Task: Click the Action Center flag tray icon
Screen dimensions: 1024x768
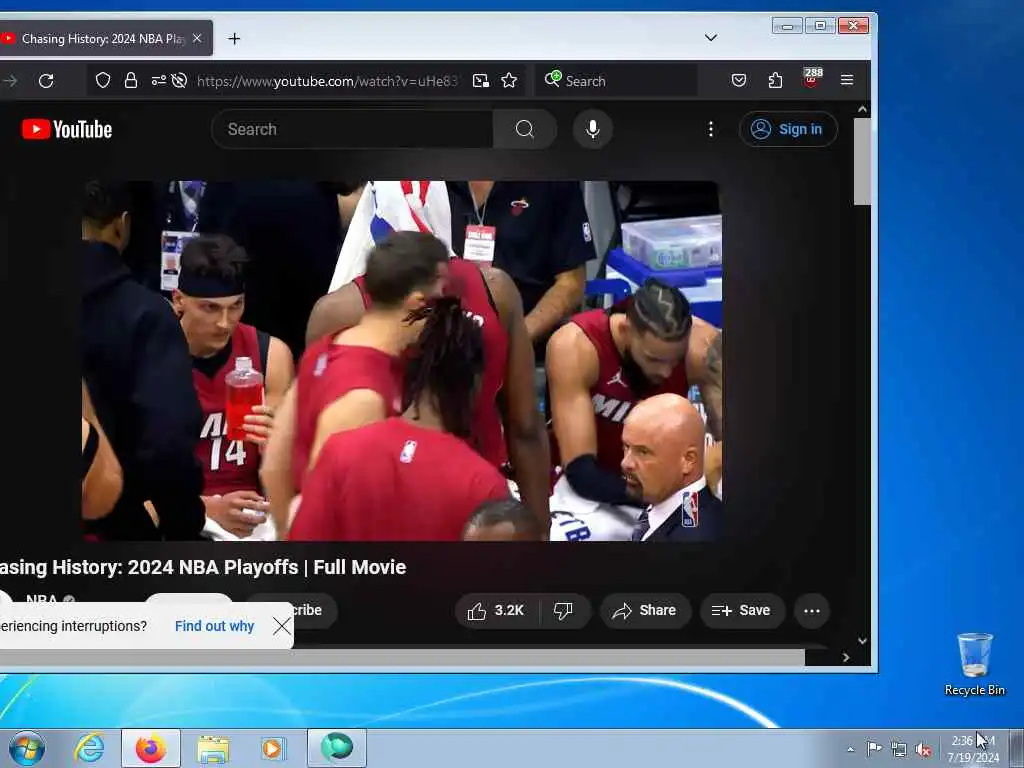Action: (874, 748)
